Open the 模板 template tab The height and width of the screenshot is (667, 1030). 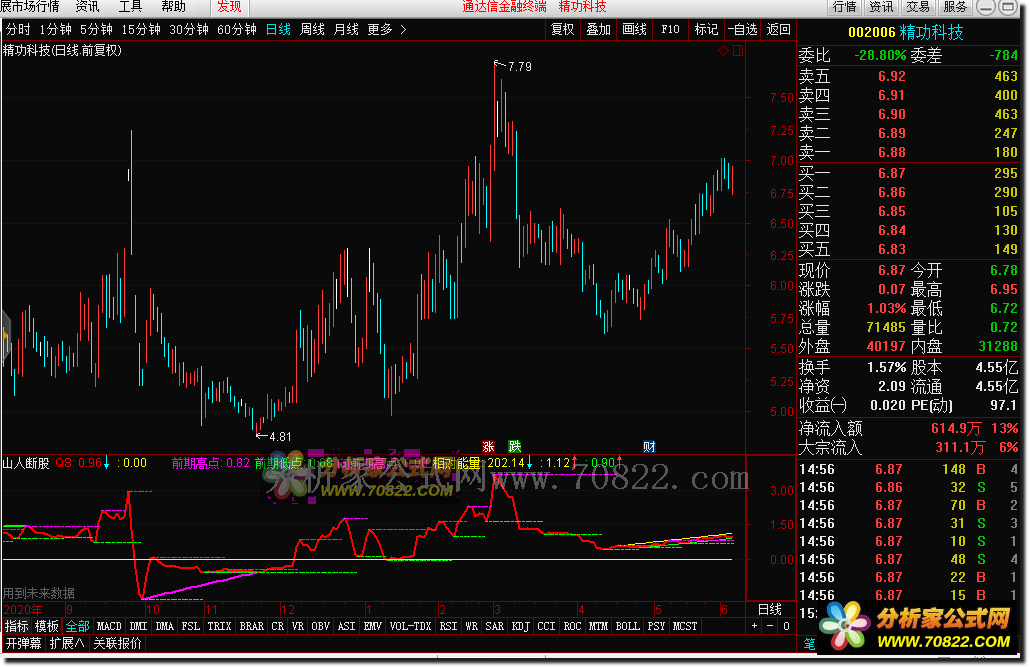tap(47, 626)
